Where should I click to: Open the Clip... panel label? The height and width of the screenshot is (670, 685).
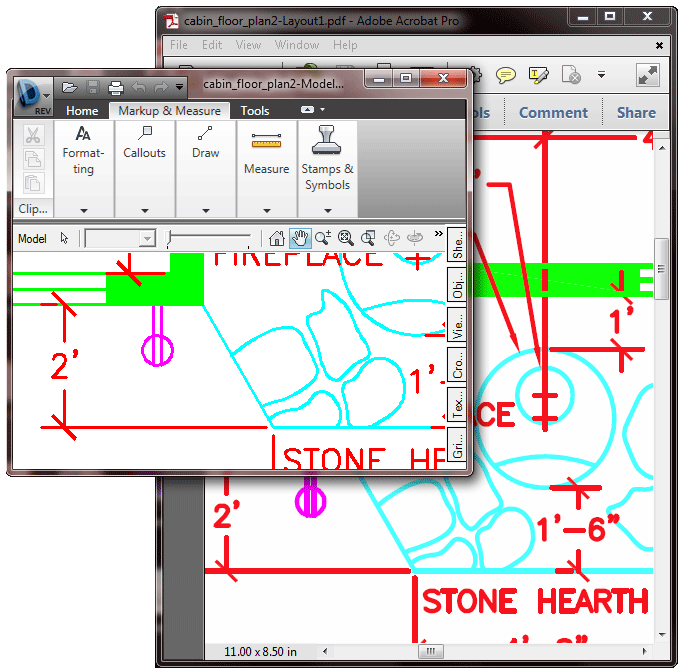click(x=33, y=209)
